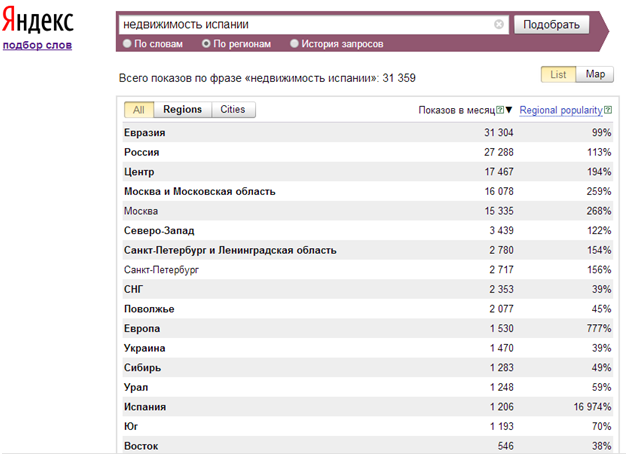The image size is (628, 456).
Task: Click the 31 304 impressions value
Action: [x=499, y=133]
